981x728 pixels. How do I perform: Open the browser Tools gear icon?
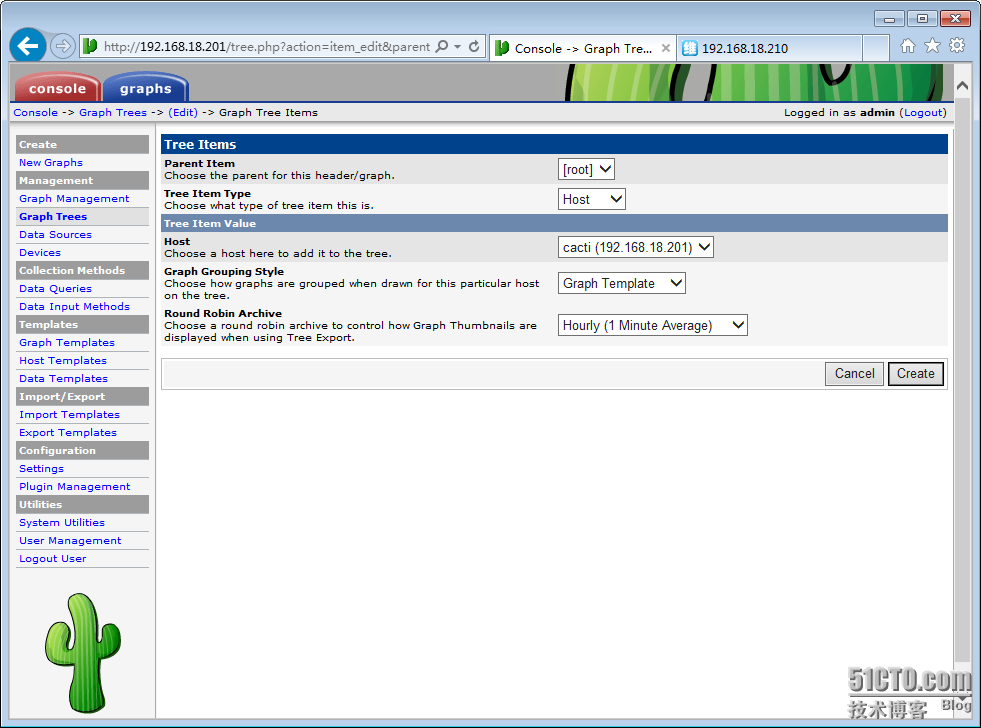pos(957,46)
